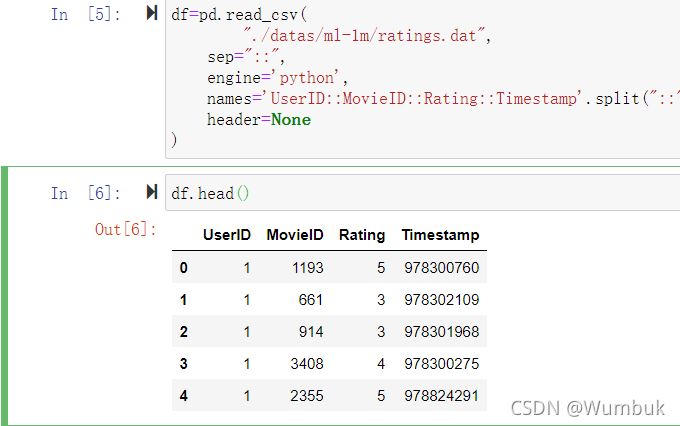Select the MovieID column header
The height and width of the screenshot is (426, 680).
tap(295, 235)
